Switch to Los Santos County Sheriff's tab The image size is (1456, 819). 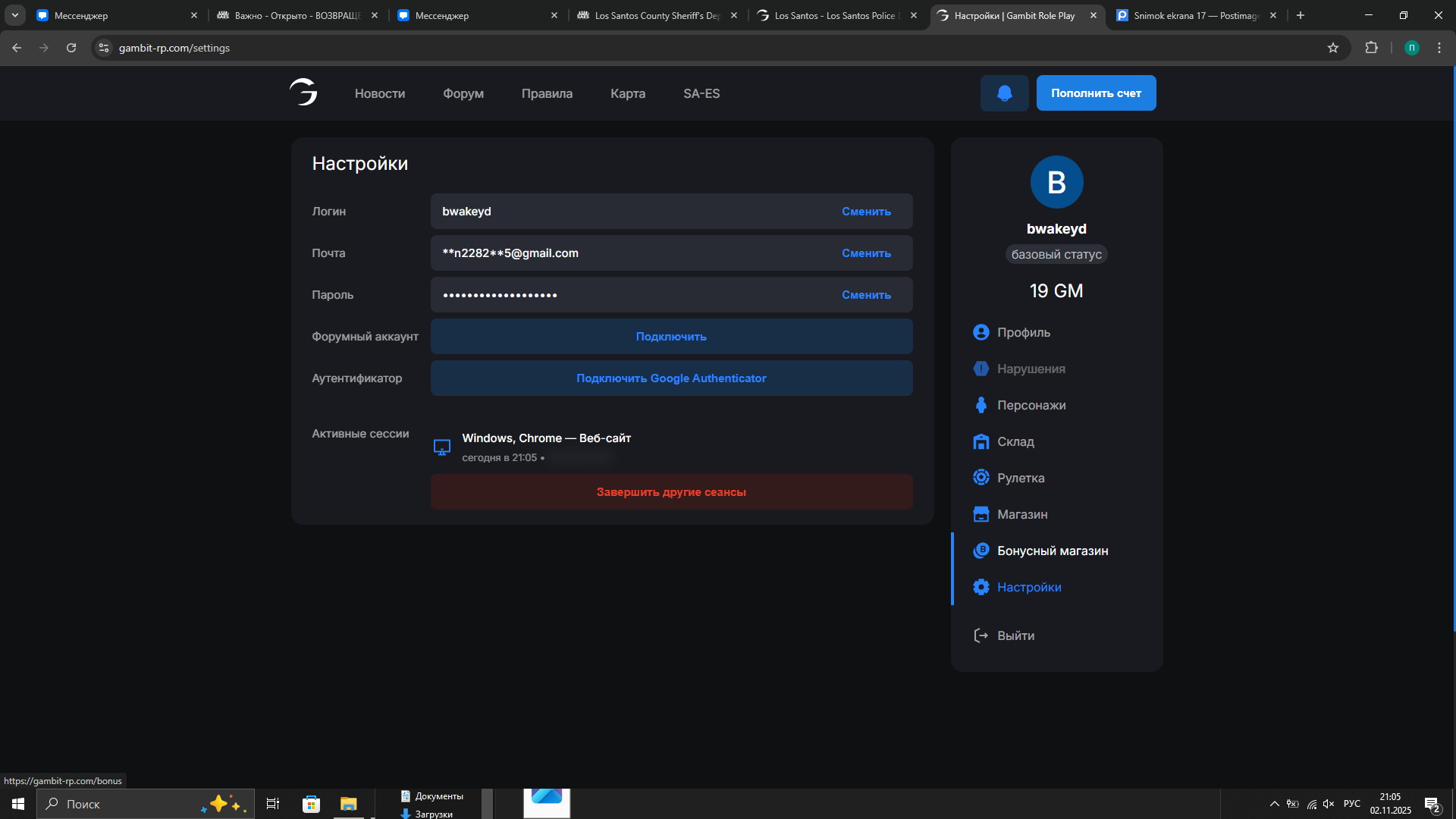656,15
